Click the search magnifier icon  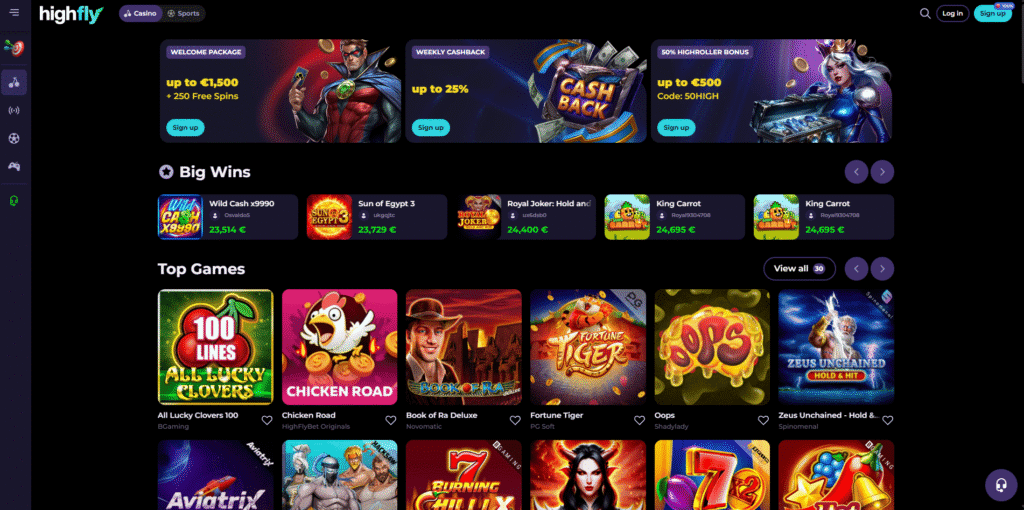tap(925, 13)
